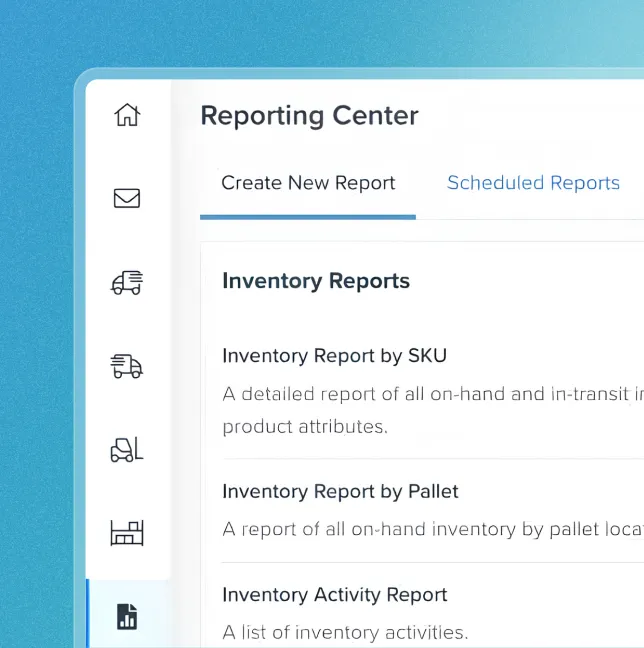Switch to Scheduled Reports tab
The height and width of the screenshot is (648, 644).
[533, 183]
